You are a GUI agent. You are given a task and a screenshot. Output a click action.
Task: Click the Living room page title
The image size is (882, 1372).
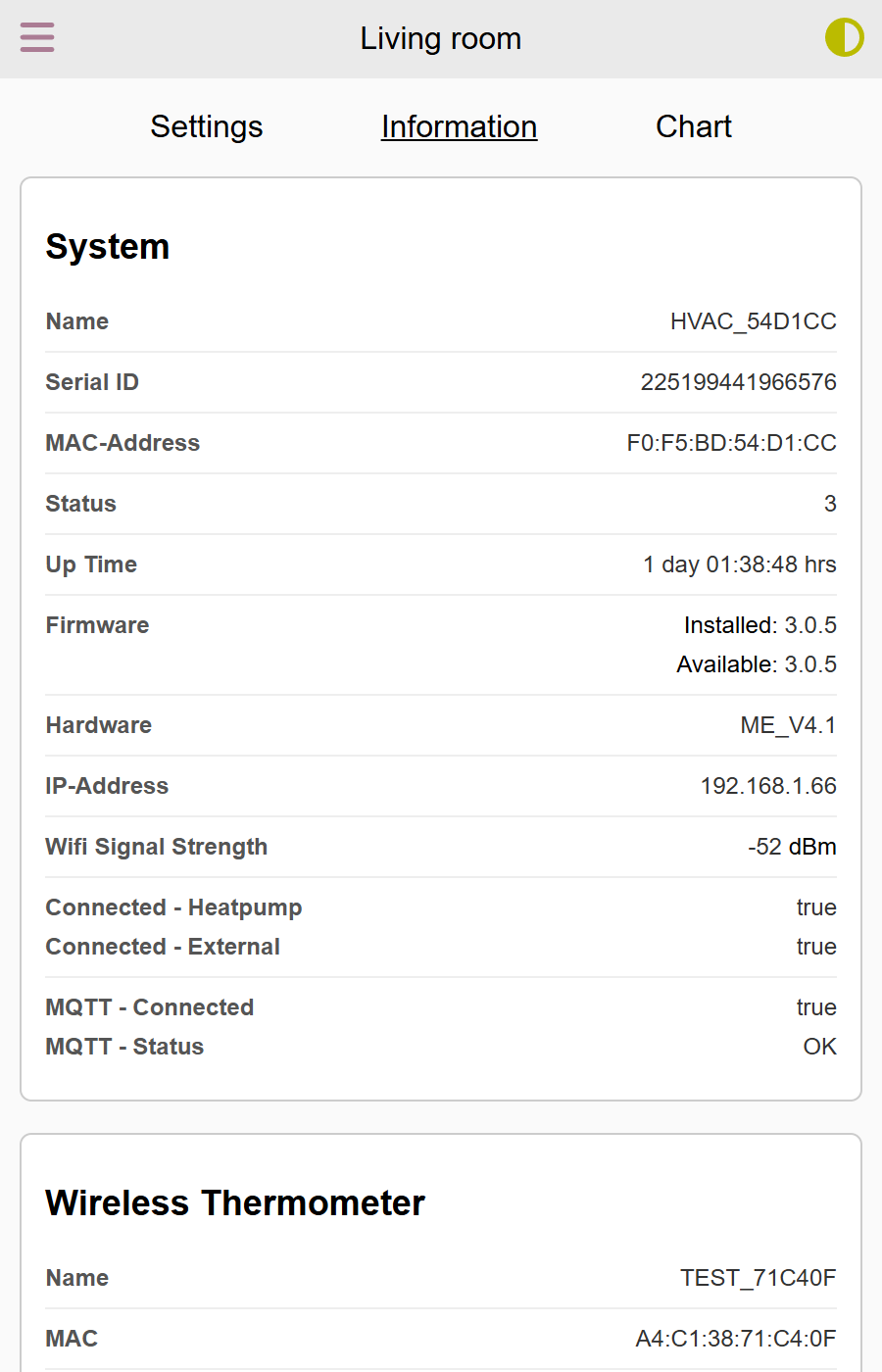pyautogui.click(x=441, y=38)
